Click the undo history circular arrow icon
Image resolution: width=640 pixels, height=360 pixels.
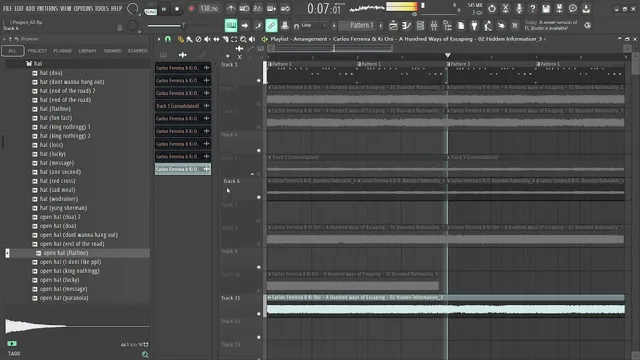point(491,9)
